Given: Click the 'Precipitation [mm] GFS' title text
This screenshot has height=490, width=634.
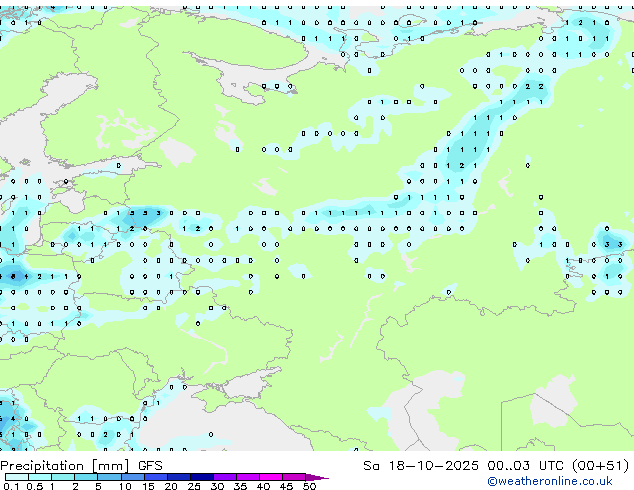Looking at the screenshot, I should [x=81, y=466].
